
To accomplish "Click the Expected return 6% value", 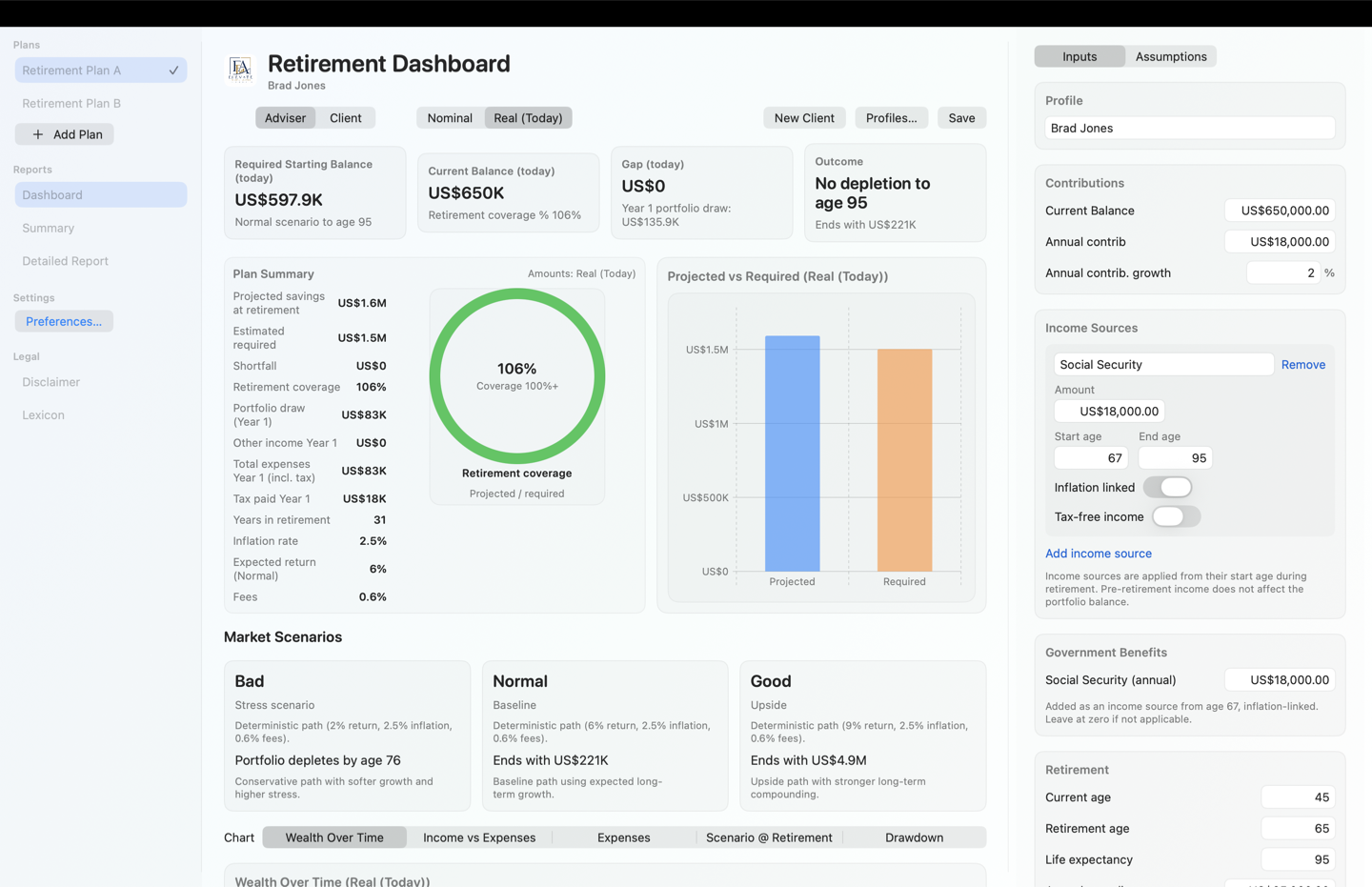I will tap(378, 569).
